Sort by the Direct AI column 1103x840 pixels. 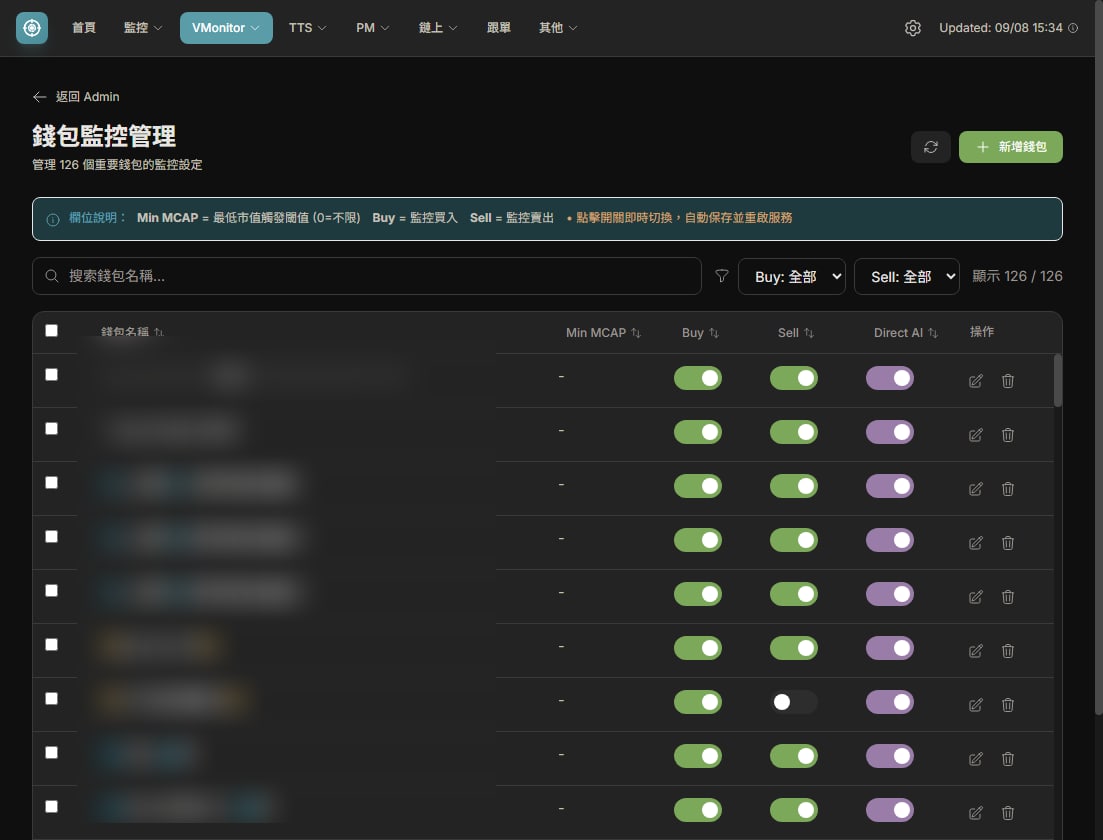click(x=905, y=333)
